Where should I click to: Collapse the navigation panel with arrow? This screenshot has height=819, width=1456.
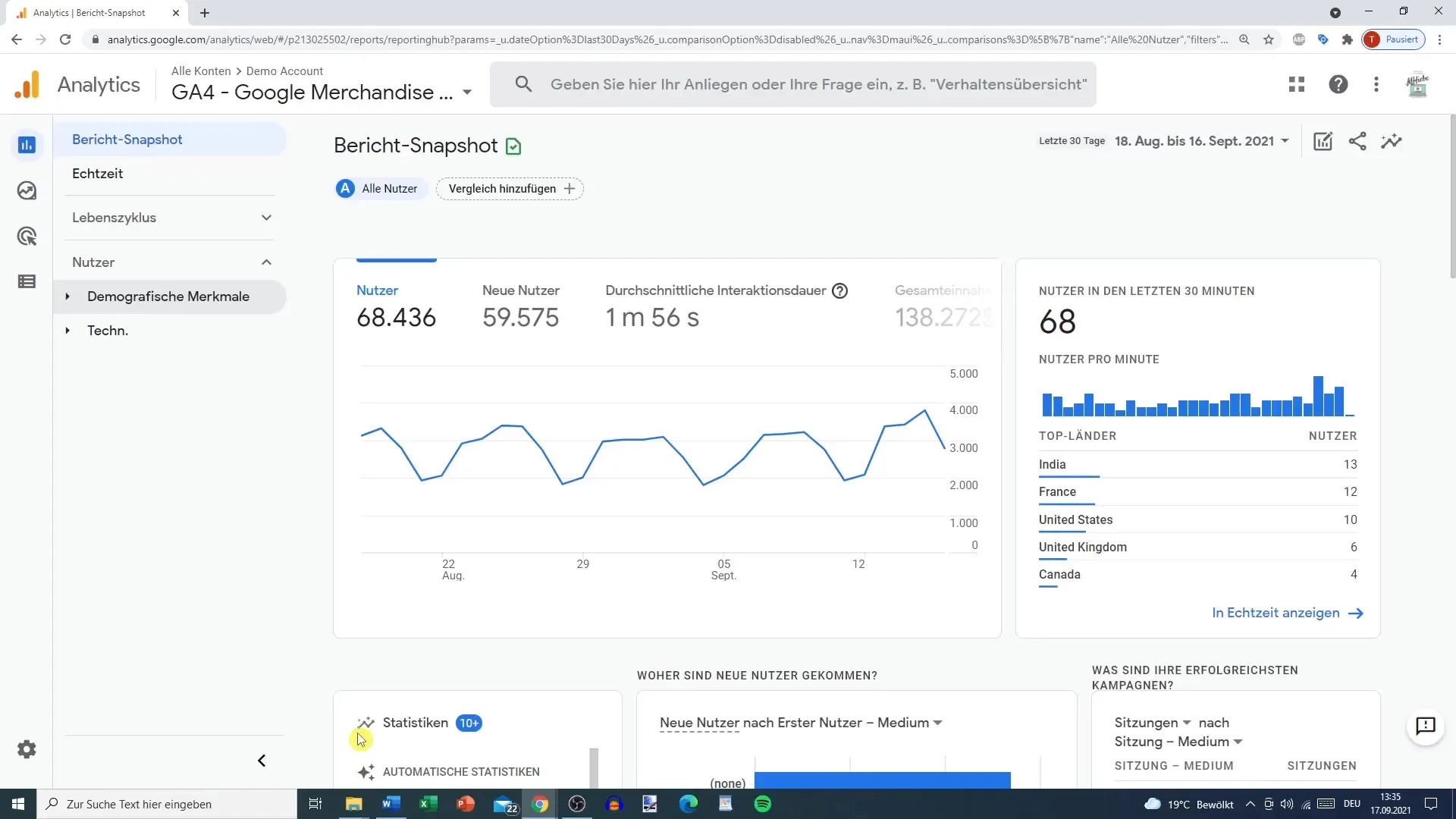(x=262, y=761)
